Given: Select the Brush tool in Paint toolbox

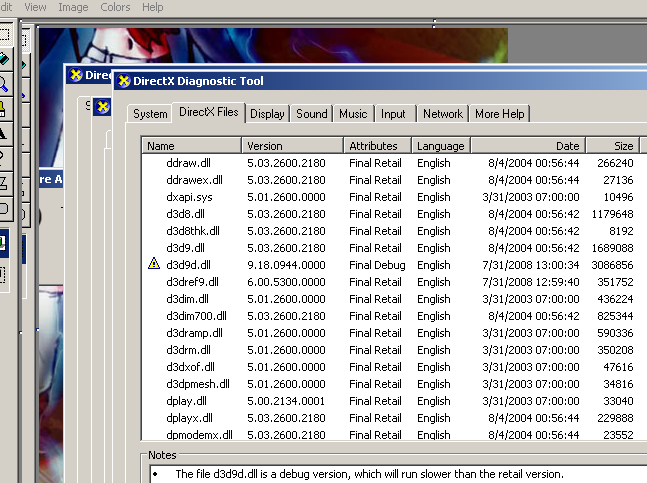Looking at the screenshot, I should tap(4, 108).
